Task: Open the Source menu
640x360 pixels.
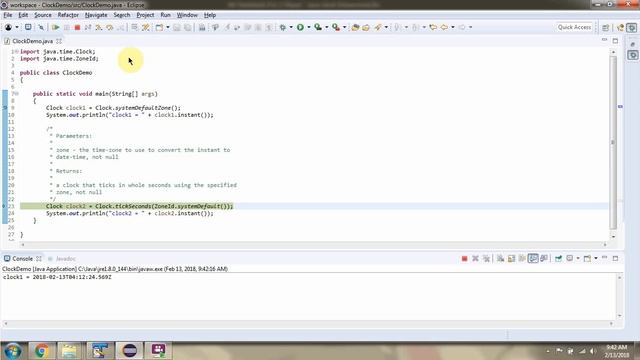Action: pos(43,15)
